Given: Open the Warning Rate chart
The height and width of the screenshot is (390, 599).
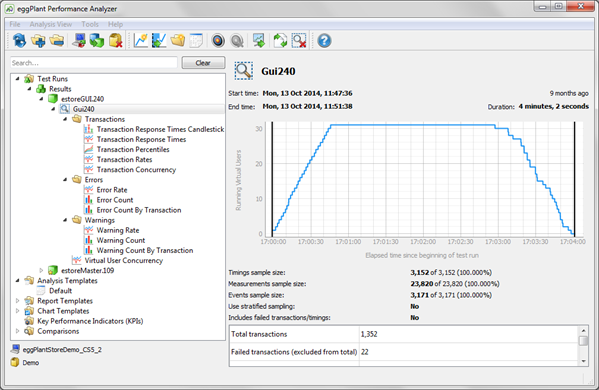Looking at the screenshot, I should (118, 230).
